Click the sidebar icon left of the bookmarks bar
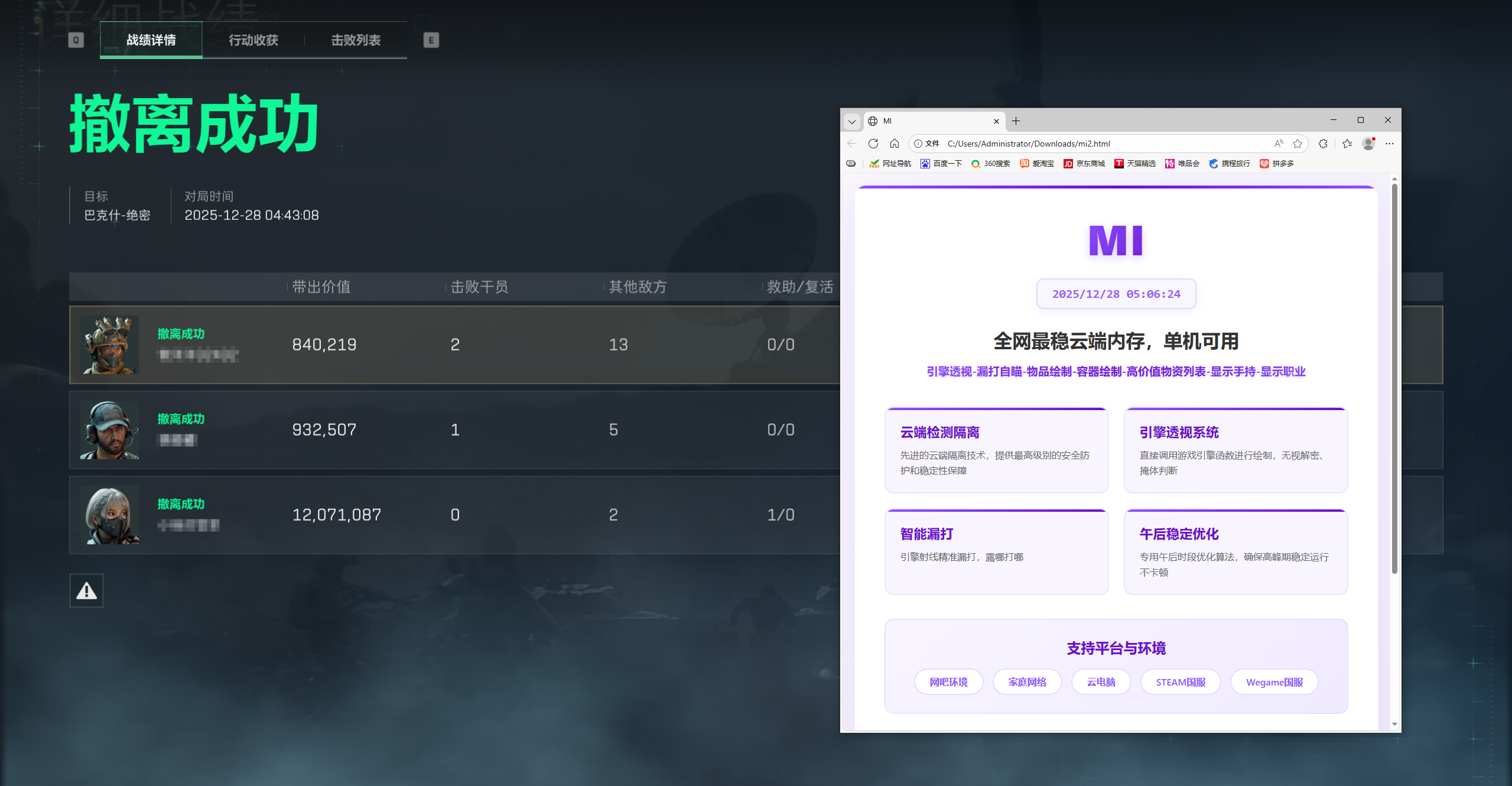The image size is (1512, 786). pyautogui.click(x=851, y=163)
